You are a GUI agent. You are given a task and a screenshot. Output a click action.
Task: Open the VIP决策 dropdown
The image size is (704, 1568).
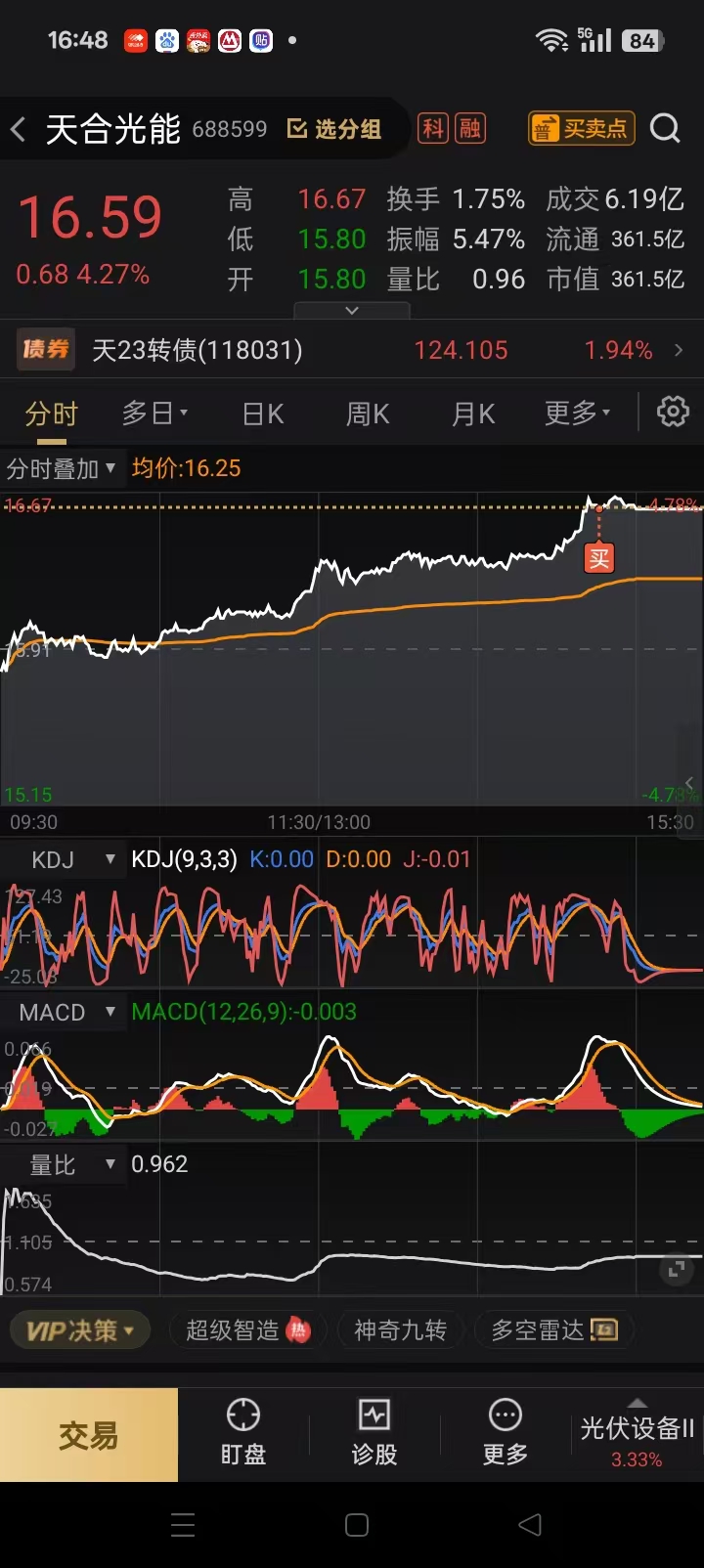(x=80, y=1330)
